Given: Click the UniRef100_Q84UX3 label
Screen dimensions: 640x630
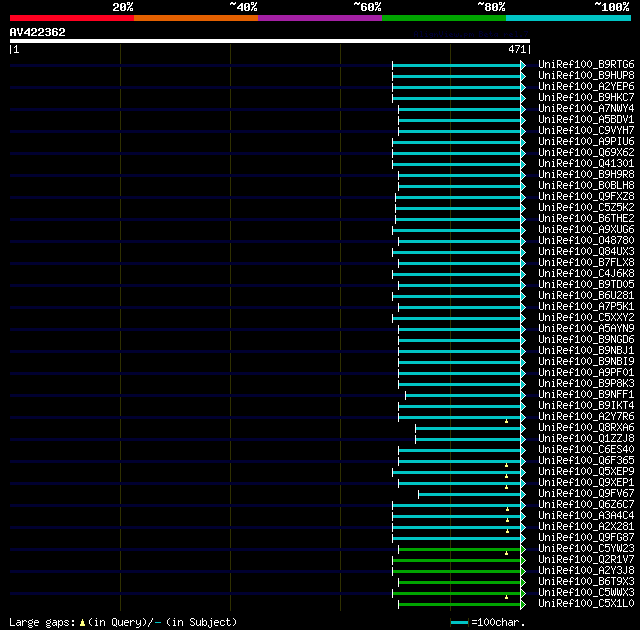Looking at the screenshot, I should (x=586, y=252).
